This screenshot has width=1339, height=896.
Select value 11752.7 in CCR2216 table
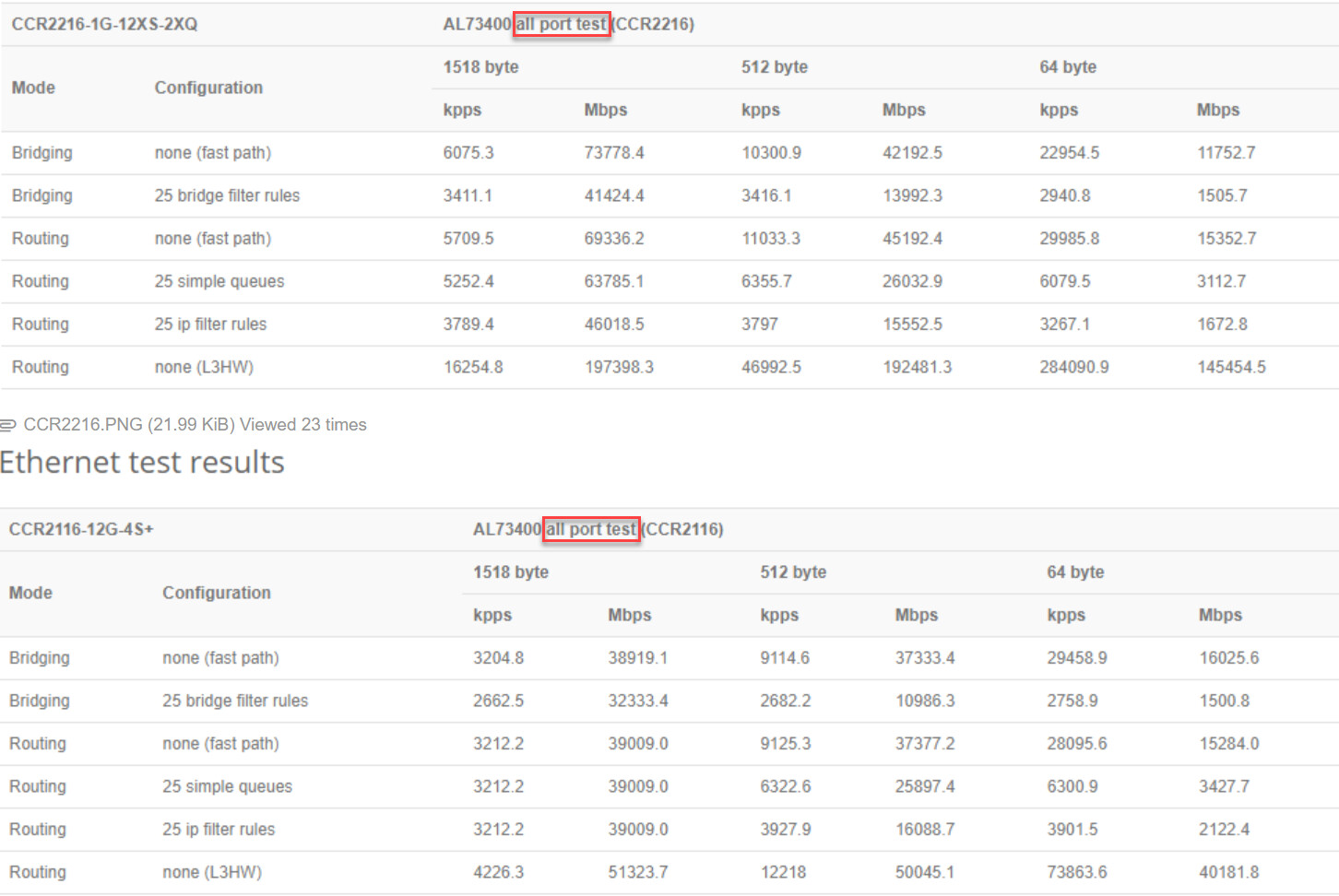(1226, 153)
